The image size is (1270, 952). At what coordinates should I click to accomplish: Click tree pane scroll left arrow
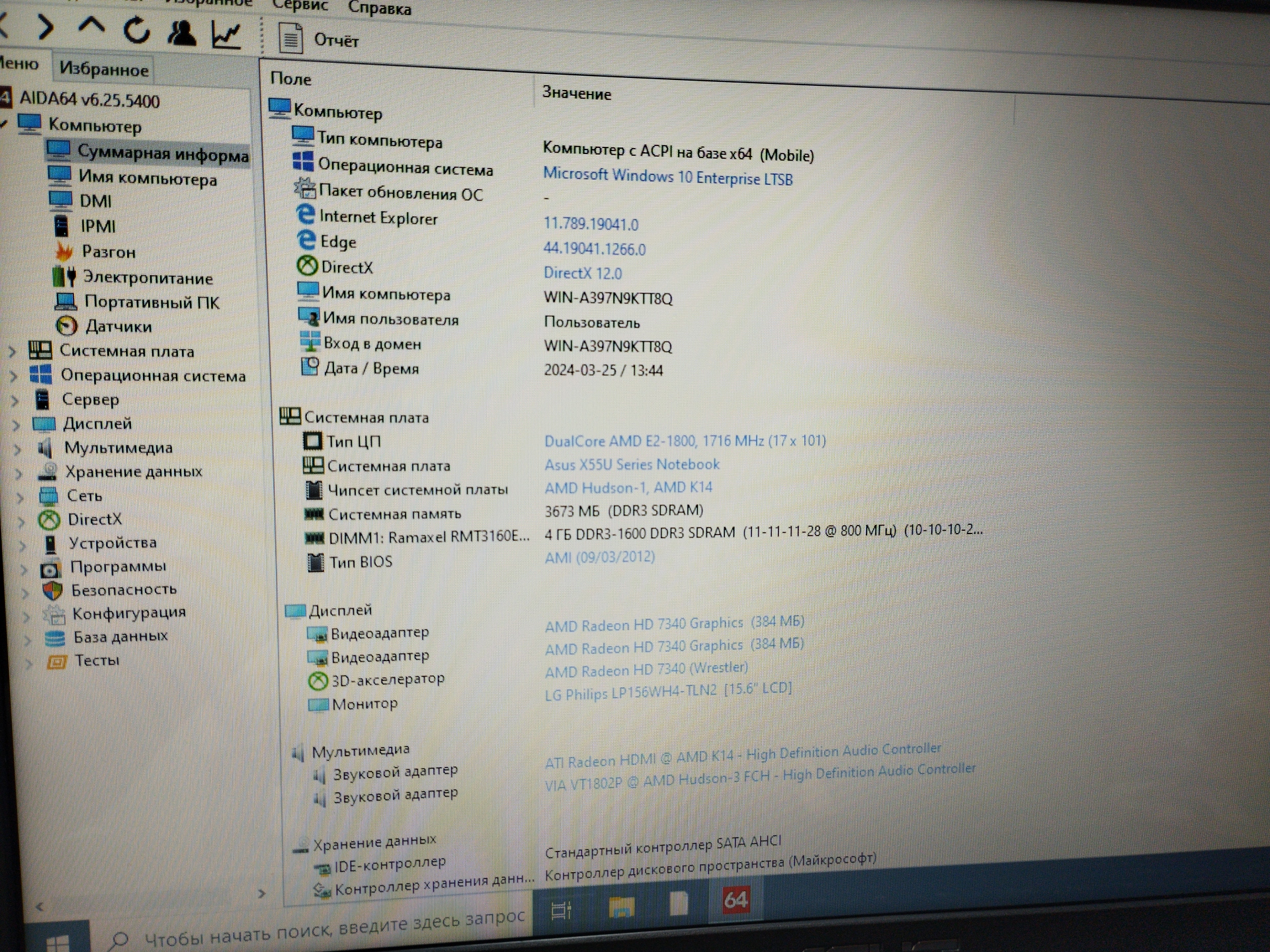(x=40, y=906)
